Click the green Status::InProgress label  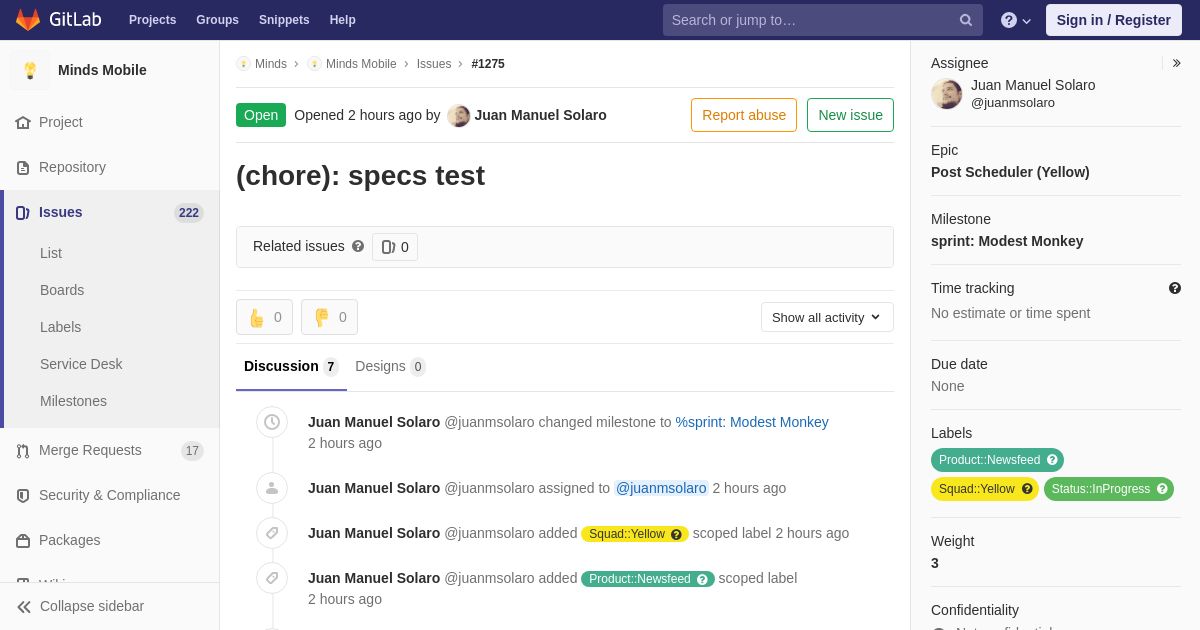1109,489
